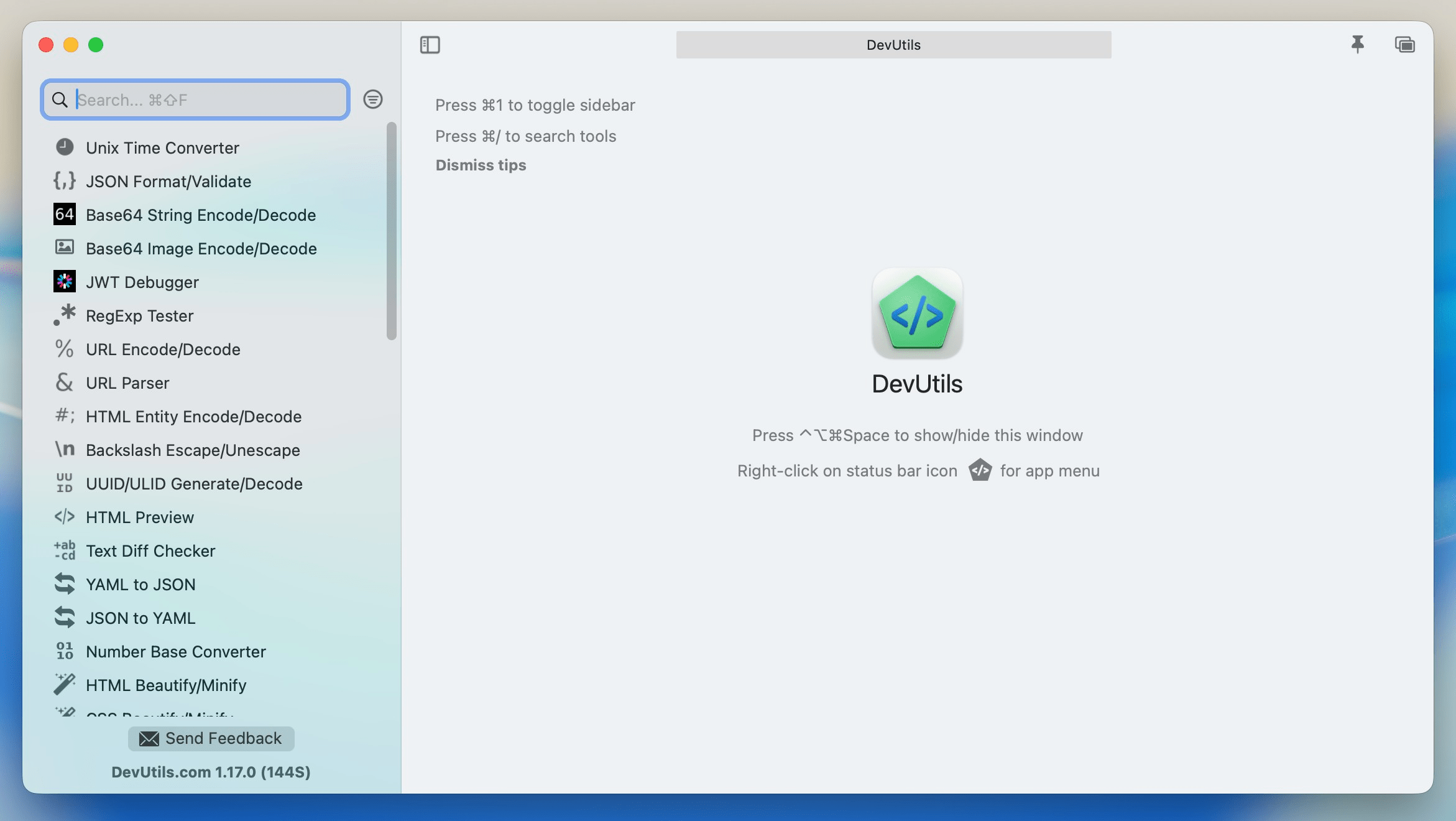The width and height of the screenshot is (1456, 821).
Task: Open Text Diff Checker from sidebar
Action: 150,550
